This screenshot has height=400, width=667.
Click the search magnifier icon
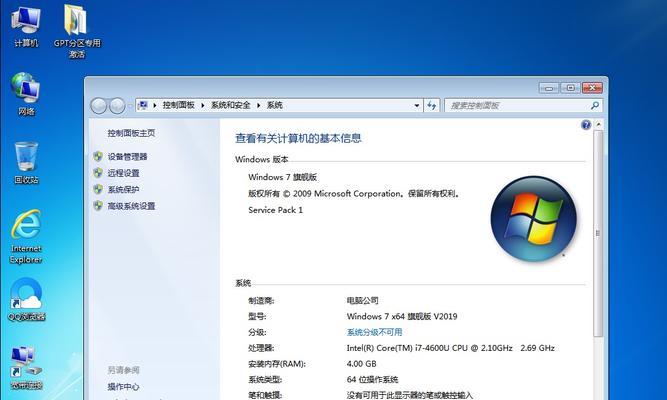pyautogui.click(x=595, y=105)
